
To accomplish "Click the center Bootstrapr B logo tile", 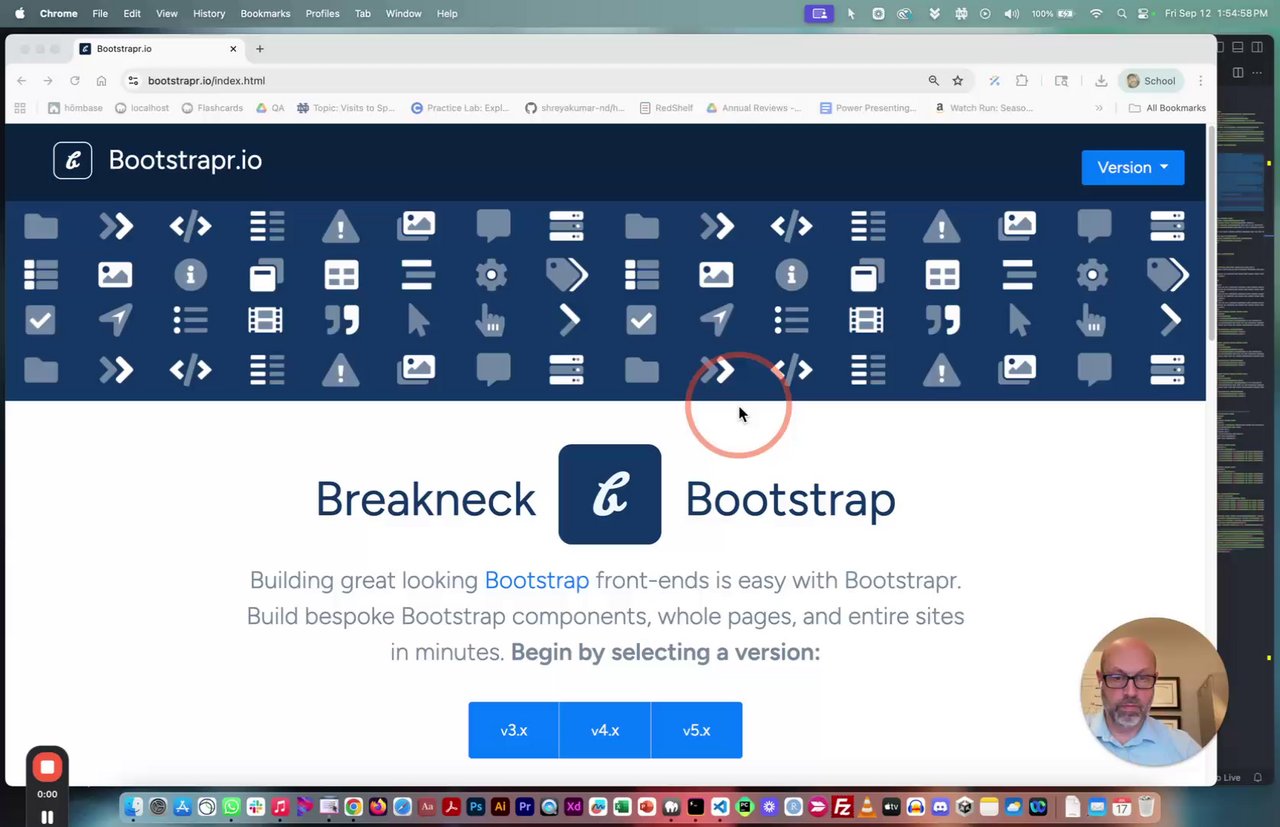I will (x=609, y=494).
